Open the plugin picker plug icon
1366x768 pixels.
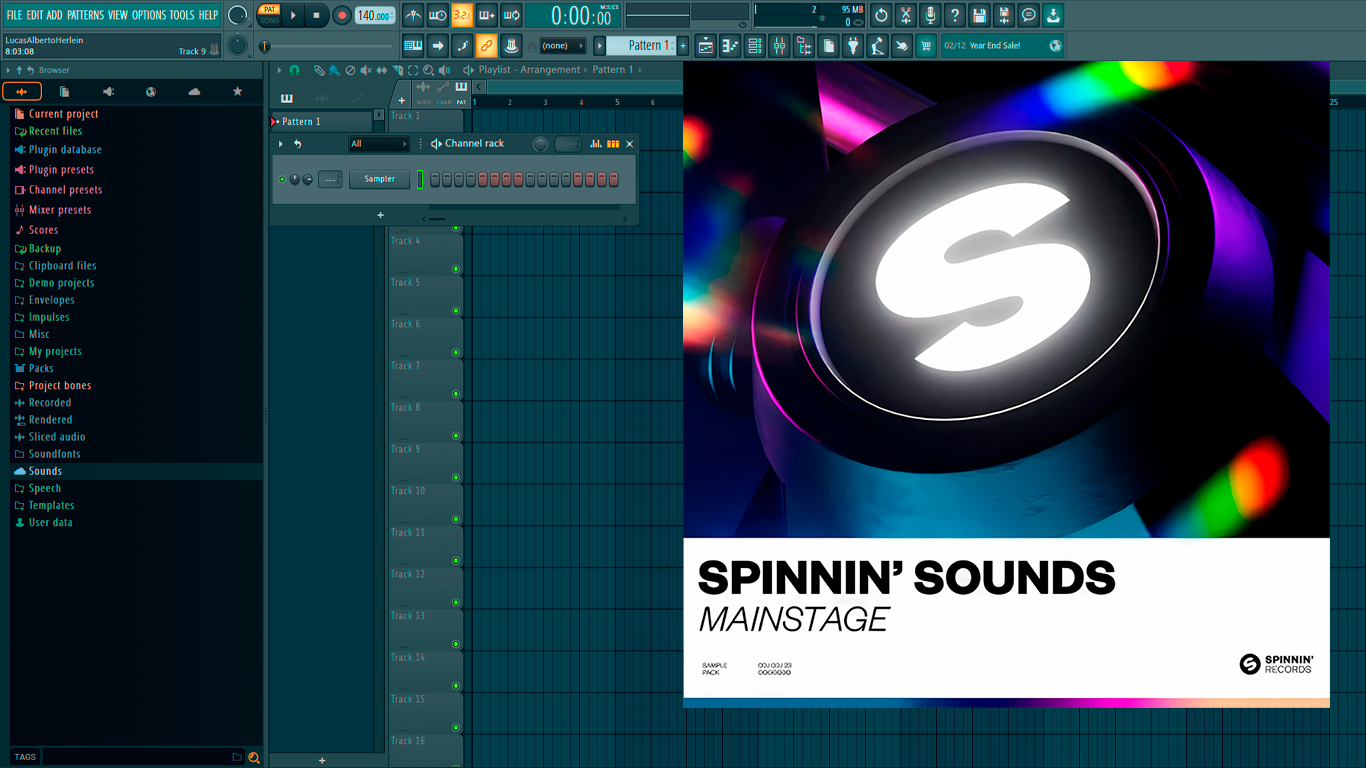(x=853, y=45)
